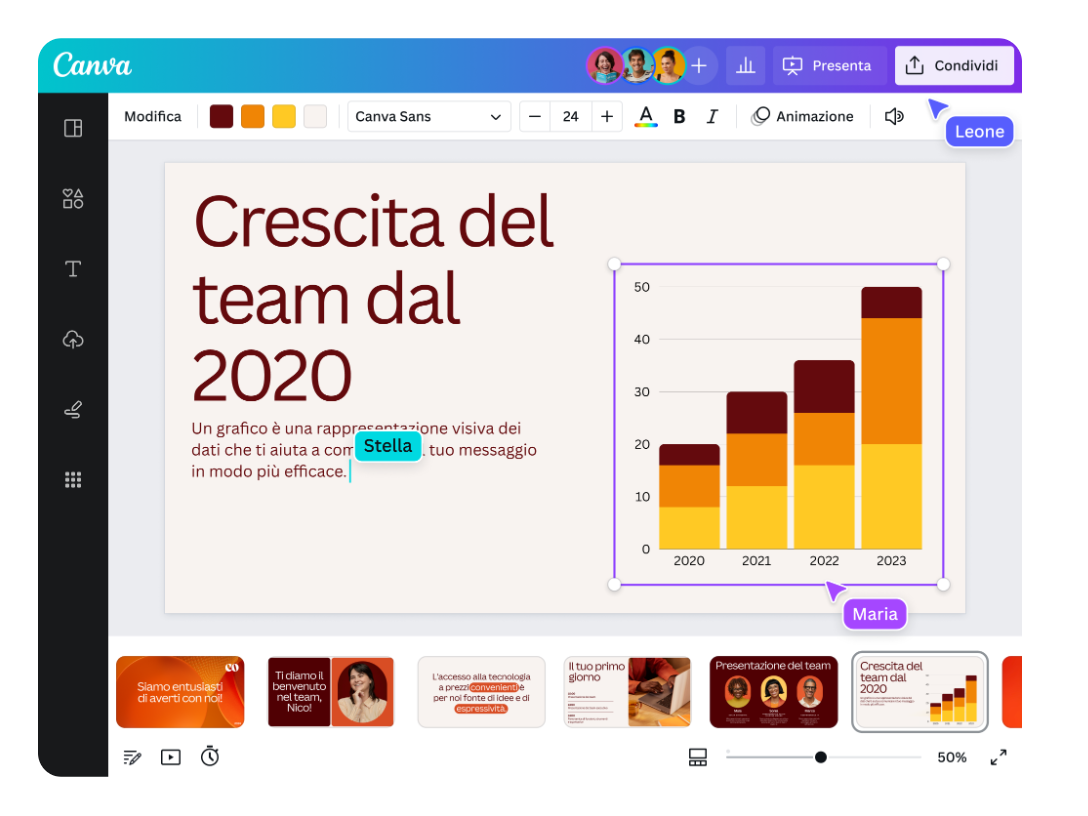Toggle italic formatting
This screenshot has width=1088, height=816.
[x=712, y=116]
